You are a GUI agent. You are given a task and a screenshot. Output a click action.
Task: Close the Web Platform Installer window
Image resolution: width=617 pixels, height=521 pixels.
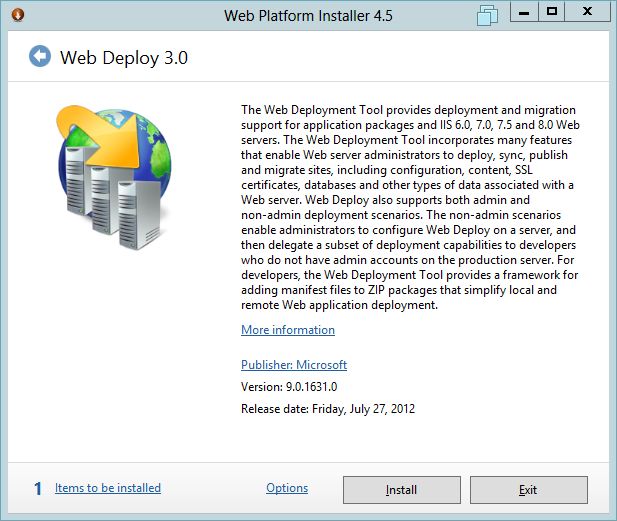point(587,12)
